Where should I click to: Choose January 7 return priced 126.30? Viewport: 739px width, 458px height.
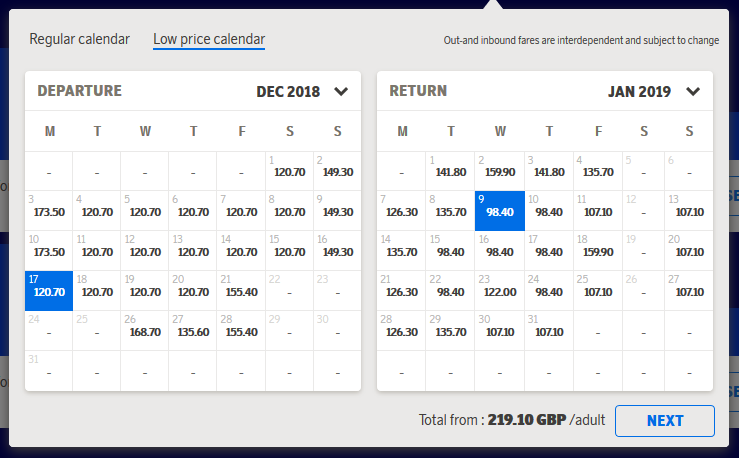pyautogui.click(x=402, y=211)
